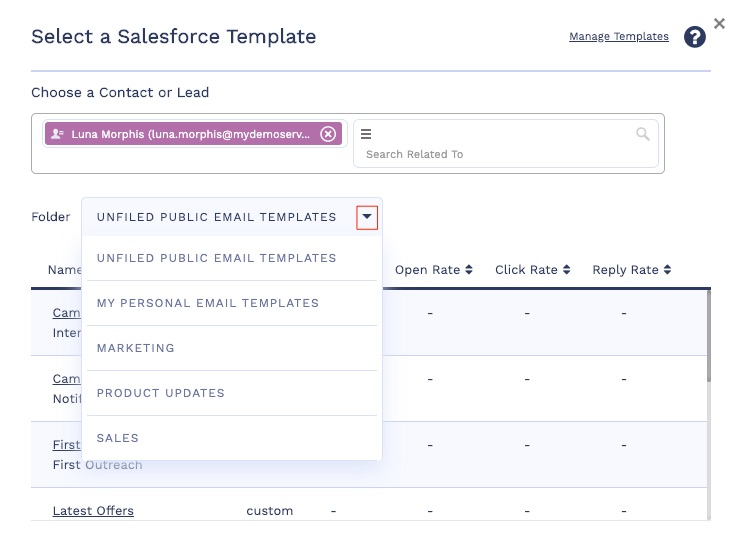Choose My Personal Email Templates folder
Screen dimensions: 743x559
click(207, 303)
